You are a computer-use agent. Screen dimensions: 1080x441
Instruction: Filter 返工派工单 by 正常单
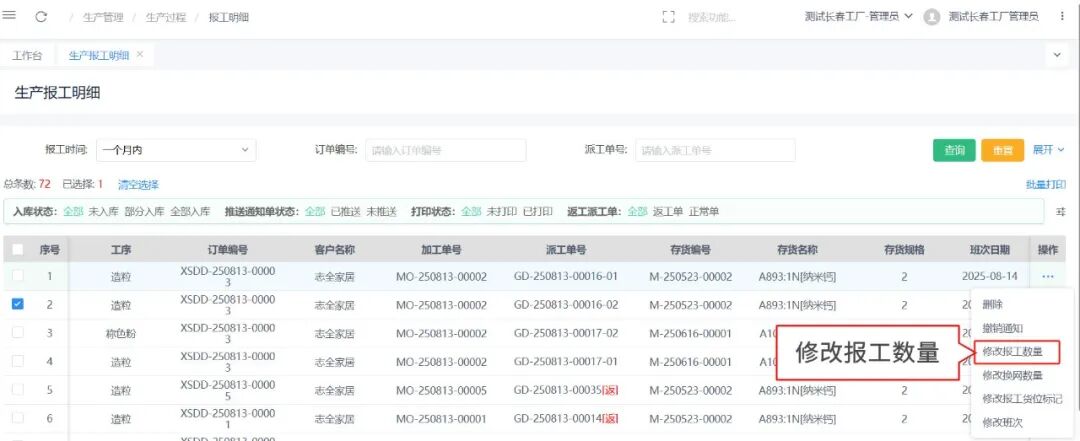coord(704,212)
